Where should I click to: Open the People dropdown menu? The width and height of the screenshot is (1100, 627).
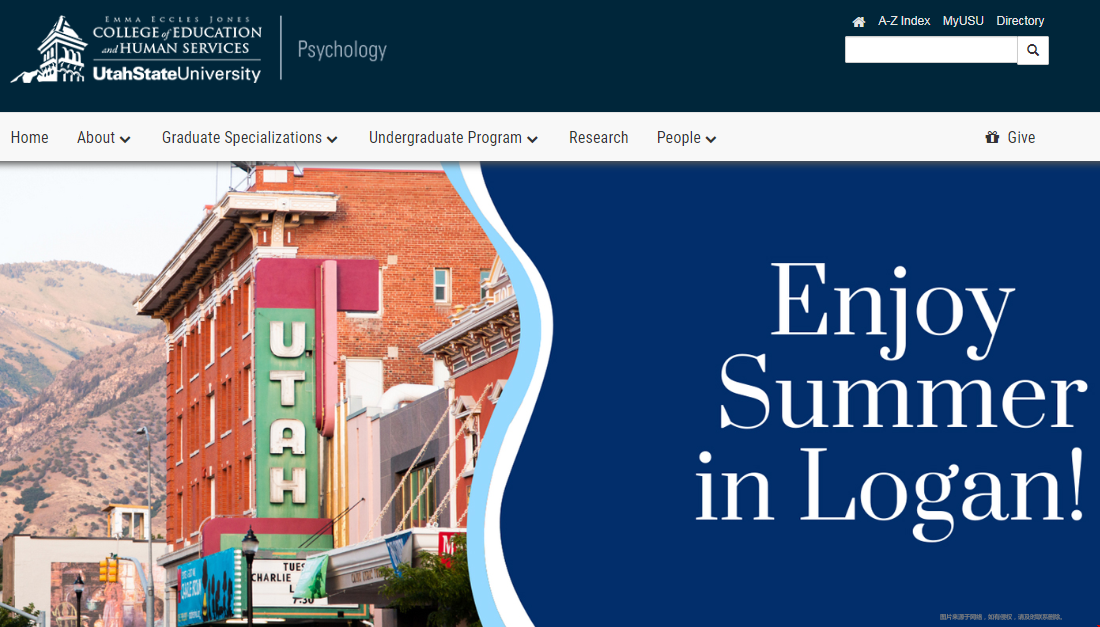(x=686, y=138)
